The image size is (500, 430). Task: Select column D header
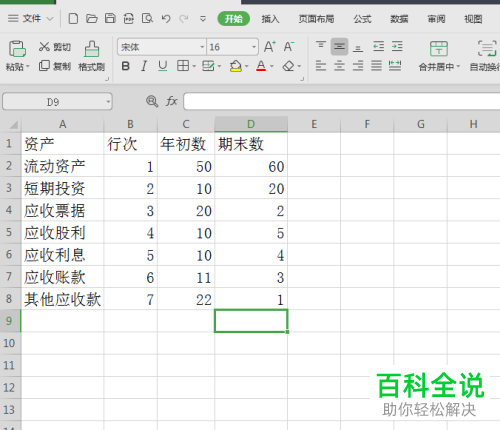[251, 124]
